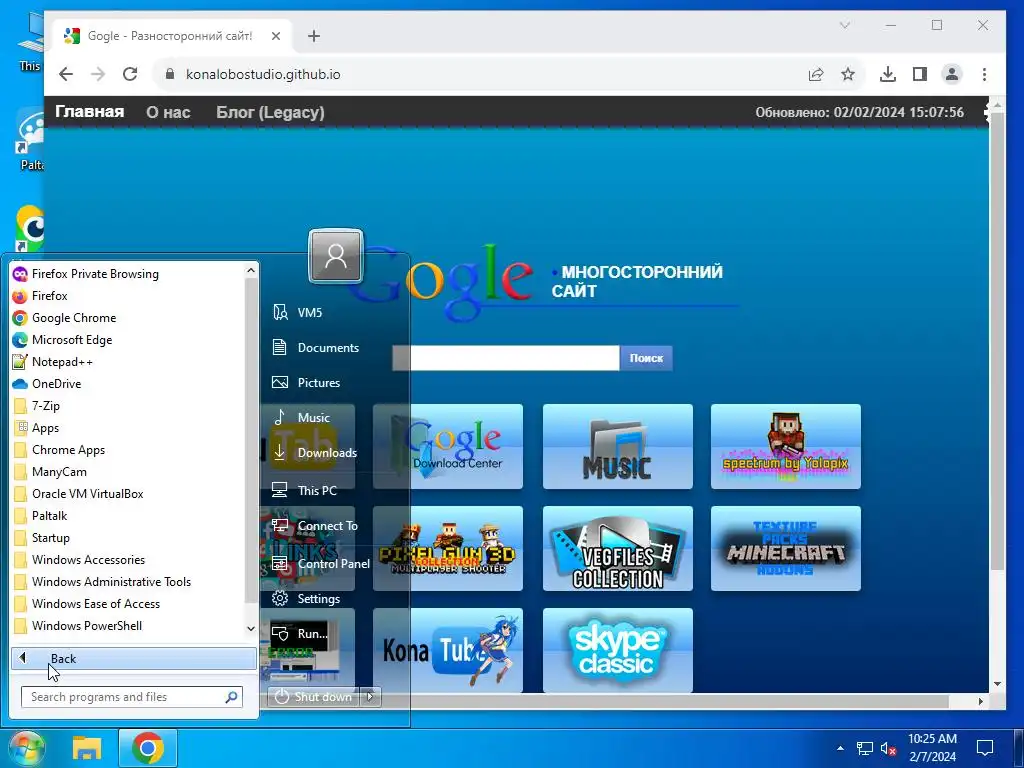The image size is (1024, 768).
Task: Click the Chrome forward arrow
Action: click(x=98, y=74)
